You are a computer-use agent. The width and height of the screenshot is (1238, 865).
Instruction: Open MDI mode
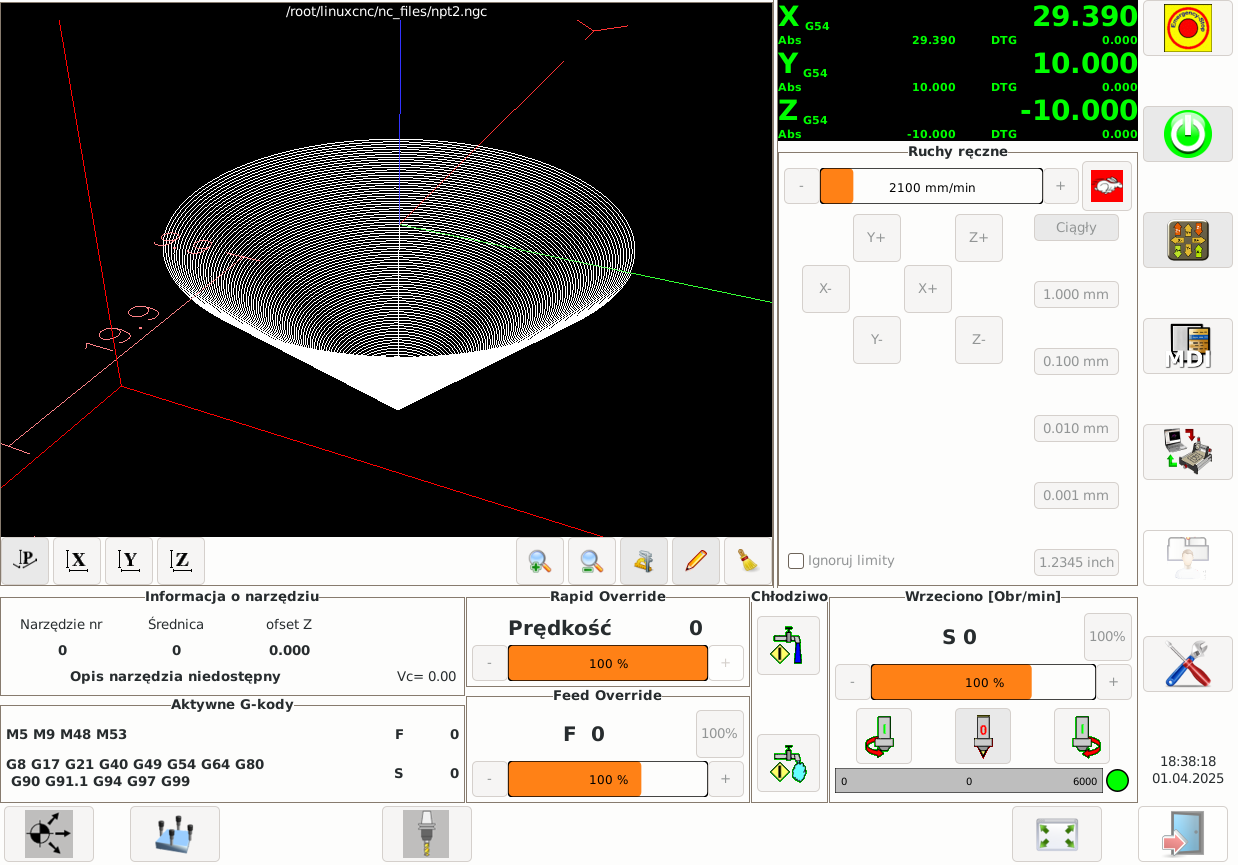[x=1187, y=346]
